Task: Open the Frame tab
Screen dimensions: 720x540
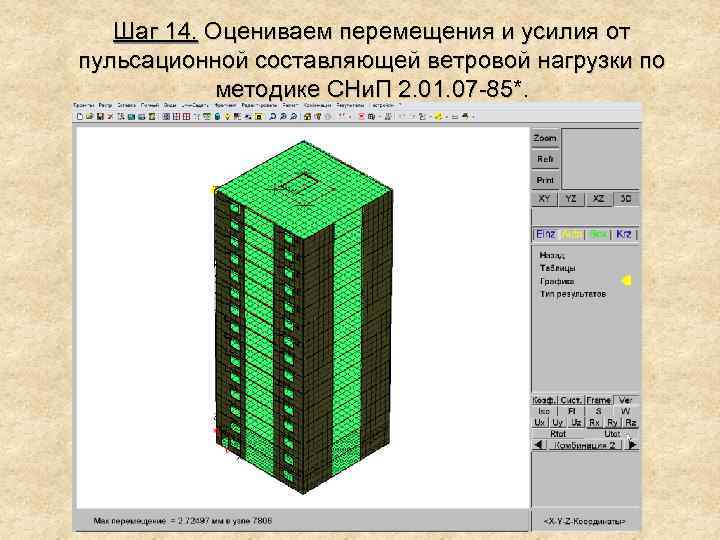Action: coord(599,400)
